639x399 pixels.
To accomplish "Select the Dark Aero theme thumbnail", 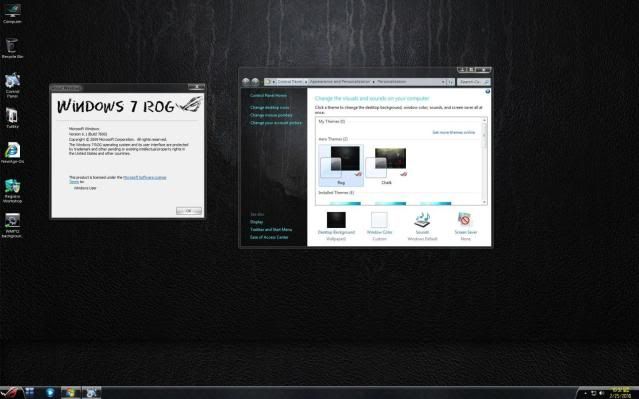I will pos(387,166).
